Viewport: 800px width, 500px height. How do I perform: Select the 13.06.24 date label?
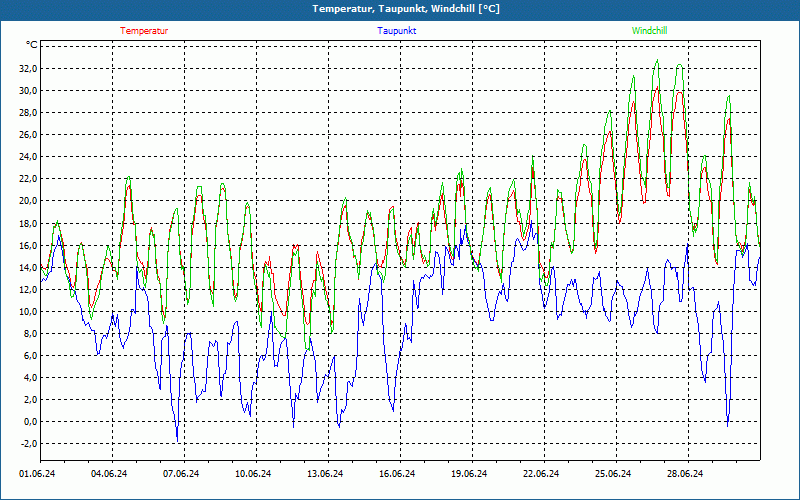[325, 474]
